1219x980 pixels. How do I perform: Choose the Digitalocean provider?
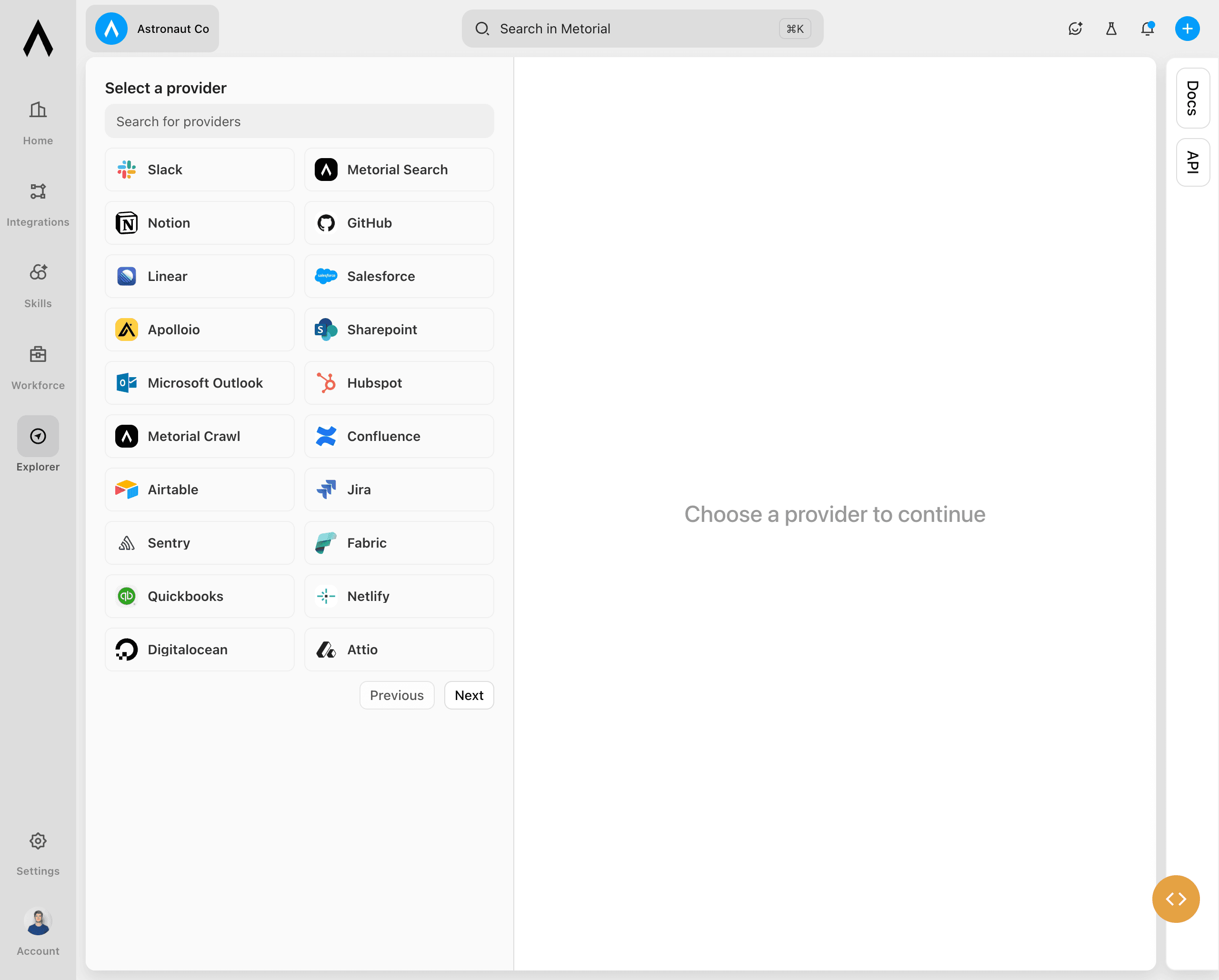pos(200,649)
